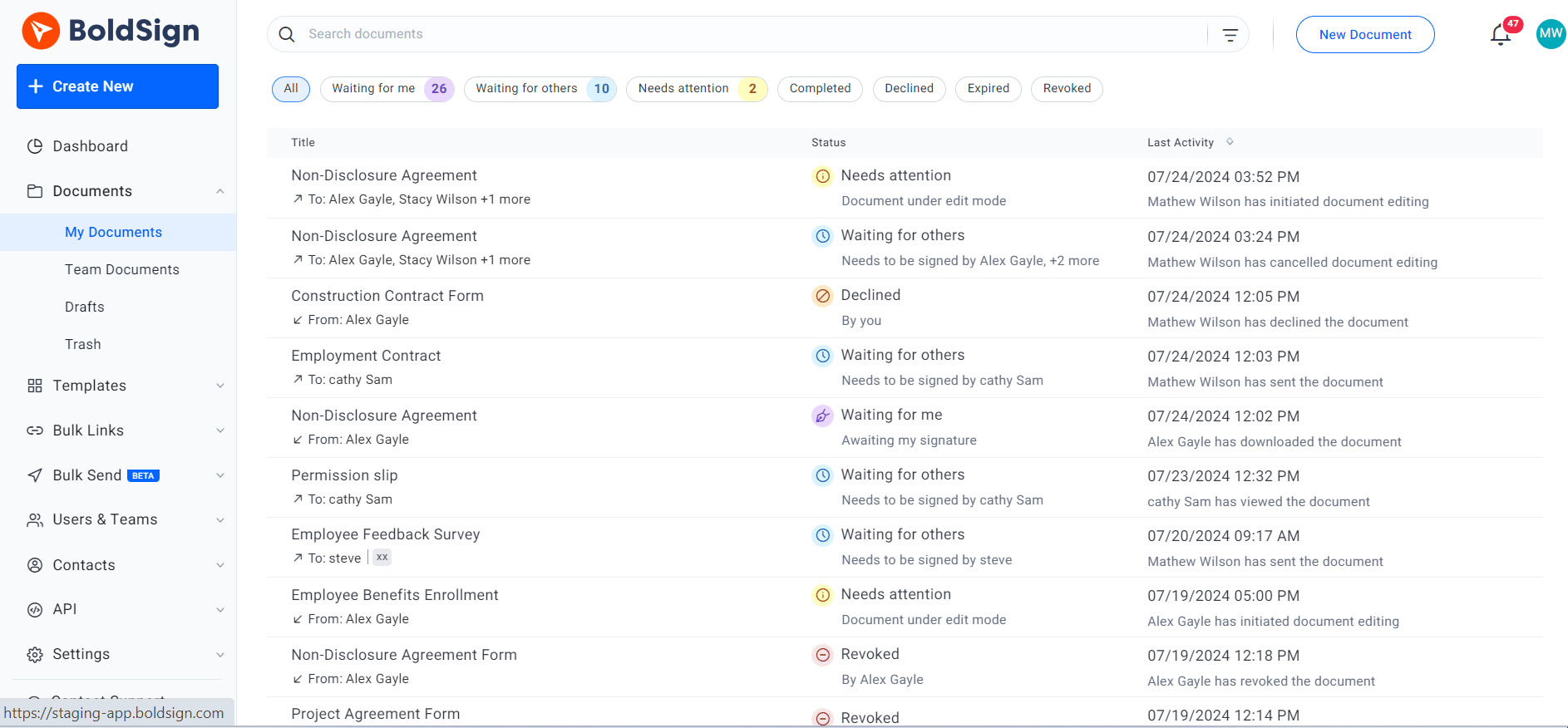Select the All filter tab
The height and width of the screenshot is (728, 1568).
pyautogui.click(x=291, y=89)
